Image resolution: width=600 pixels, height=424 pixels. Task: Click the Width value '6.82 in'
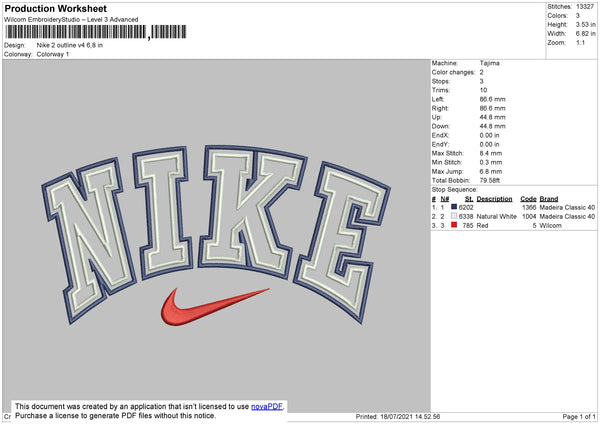[x=585, y=34]
